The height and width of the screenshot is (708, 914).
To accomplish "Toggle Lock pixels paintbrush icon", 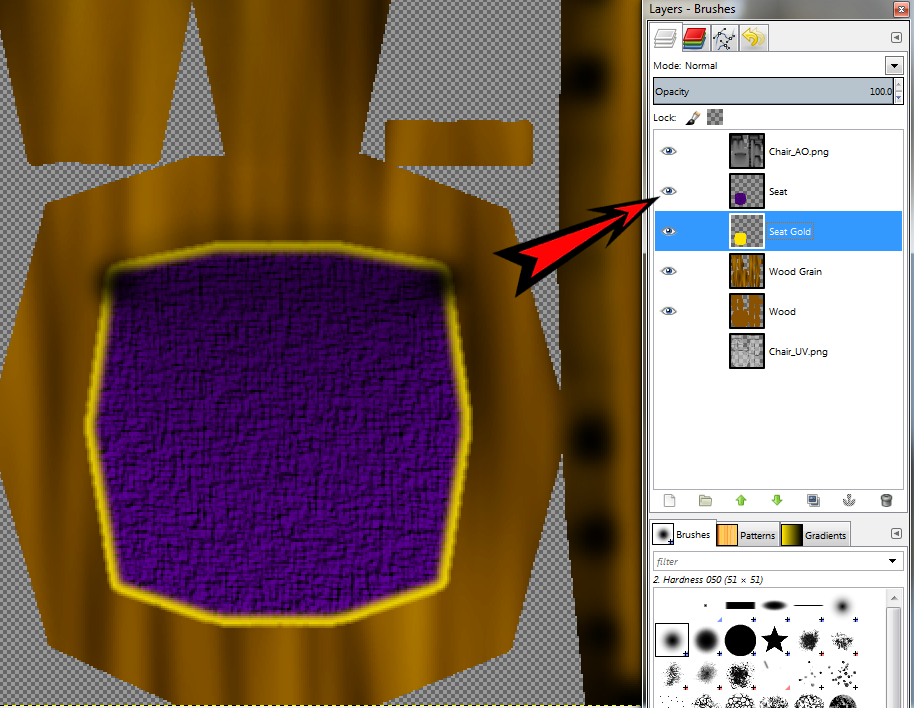I will click(692, 118).
